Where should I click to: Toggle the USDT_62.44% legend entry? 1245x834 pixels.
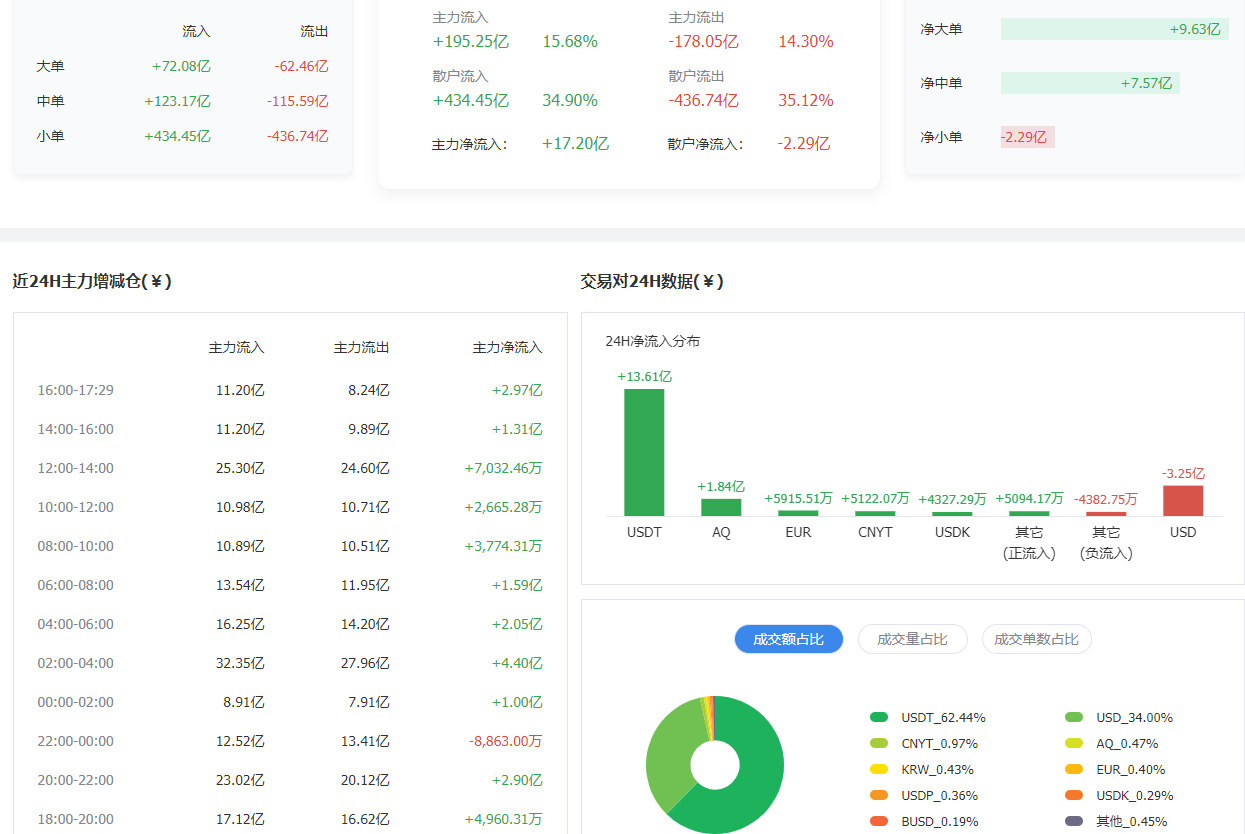(928, 717)
